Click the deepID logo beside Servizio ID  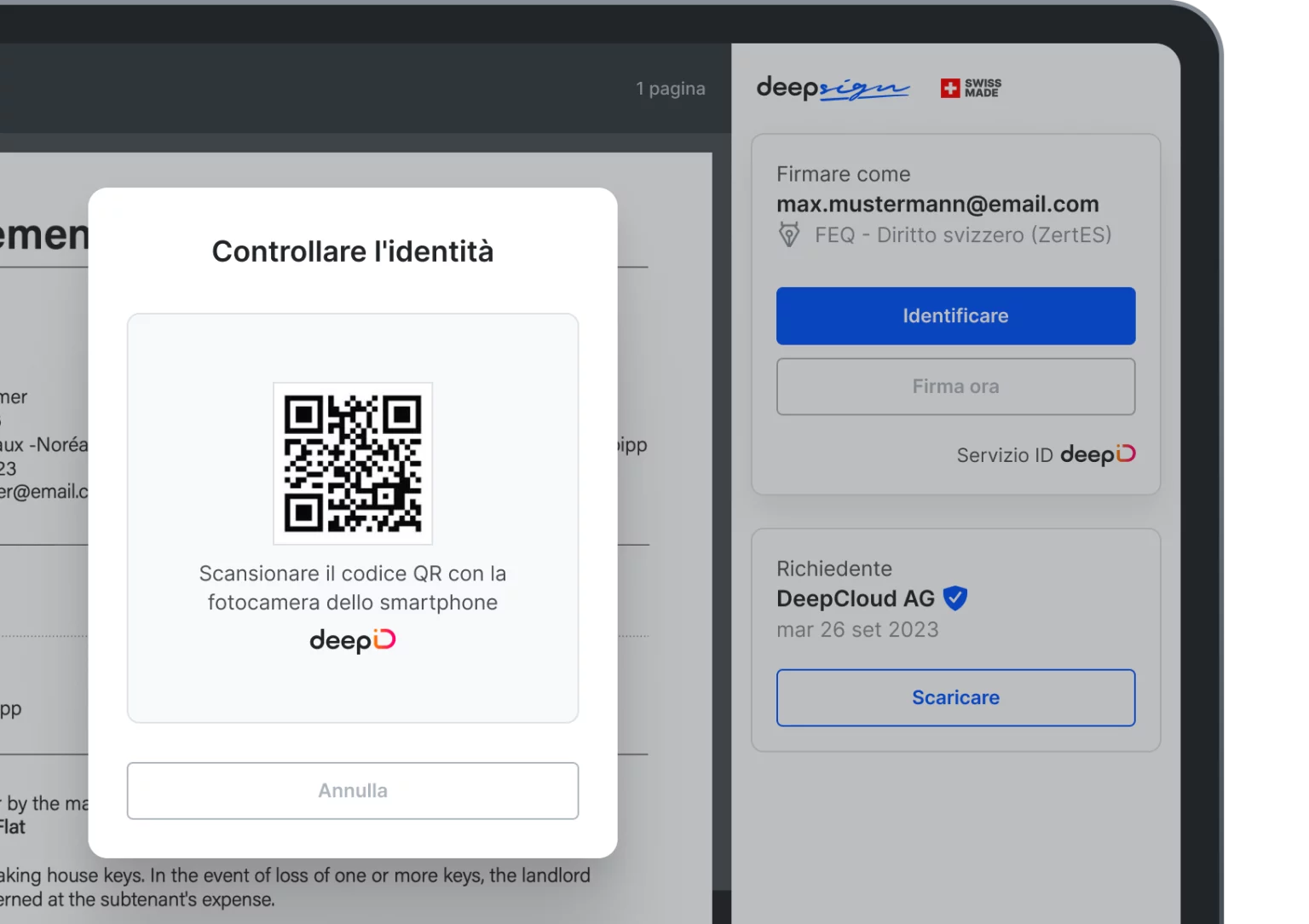[1098, 454]
